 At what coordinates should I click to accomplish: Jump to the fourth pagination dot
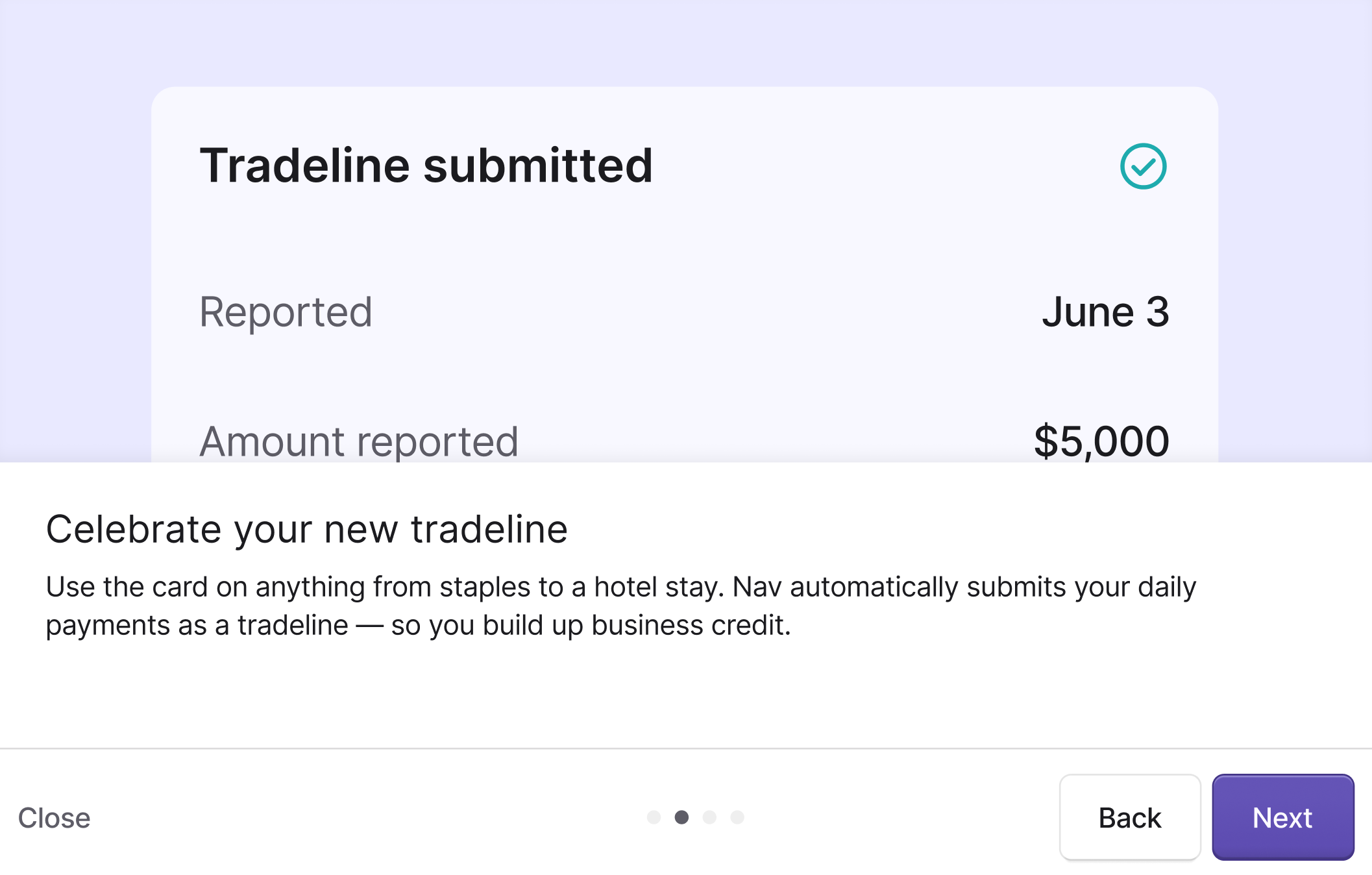pyautogui.click(x=737, y=817)
